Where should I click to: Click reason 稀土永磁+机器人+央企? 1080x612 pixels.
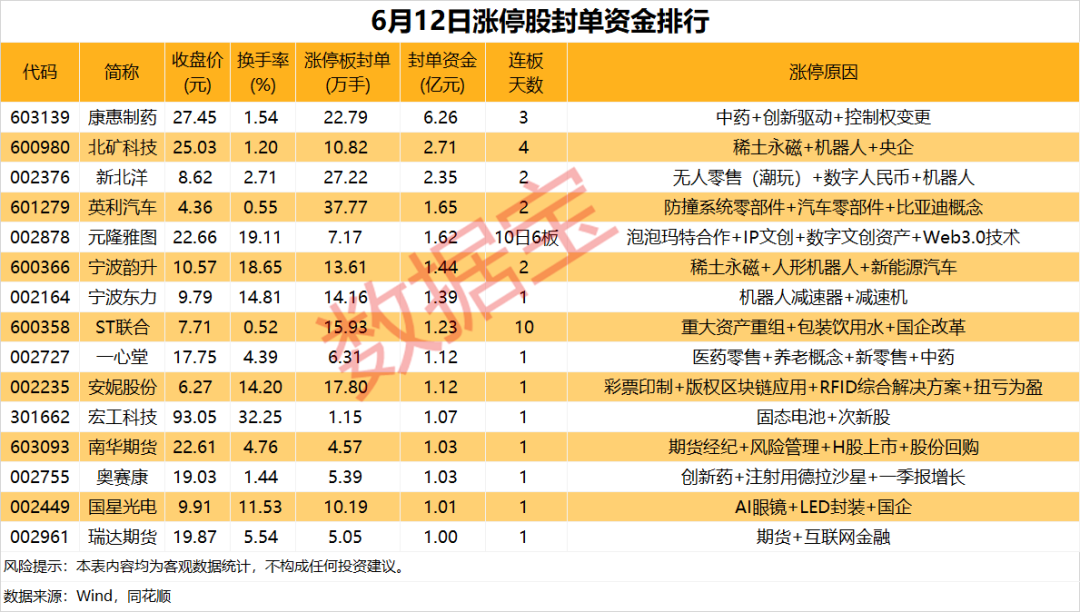(x=823, y=147)
